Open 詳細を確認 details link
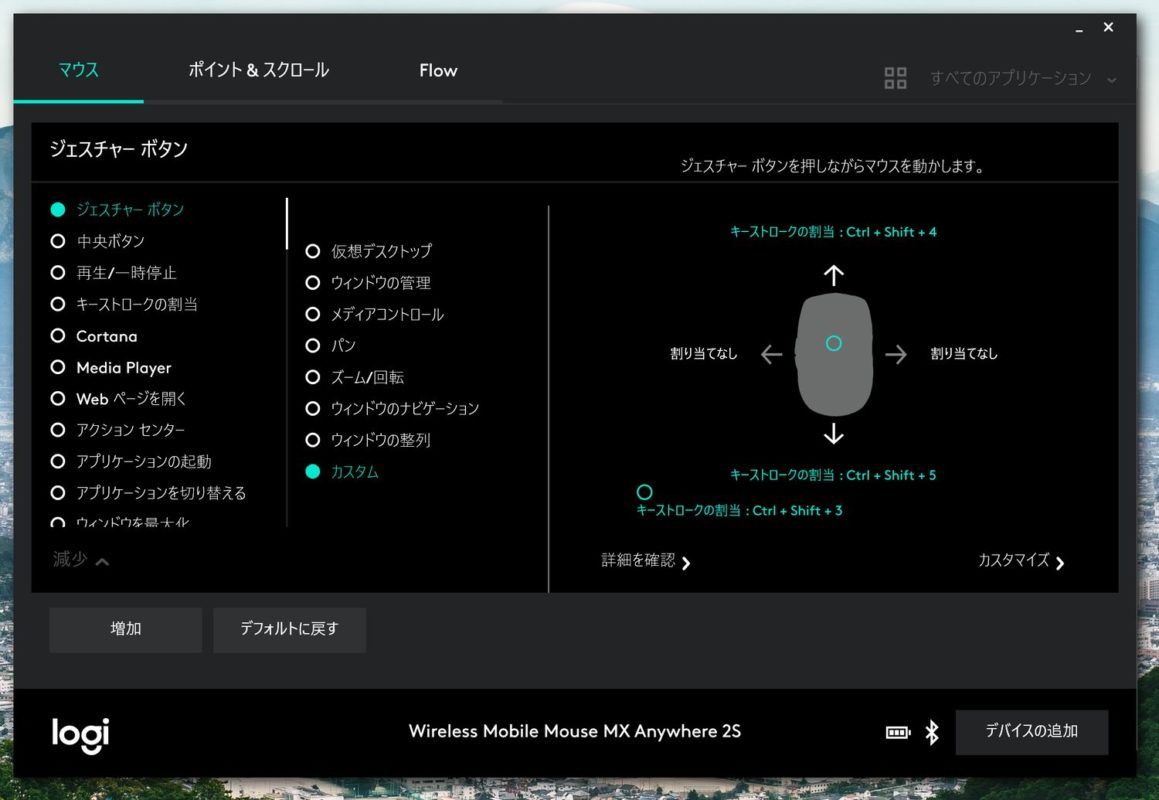 tap(646, 561)
